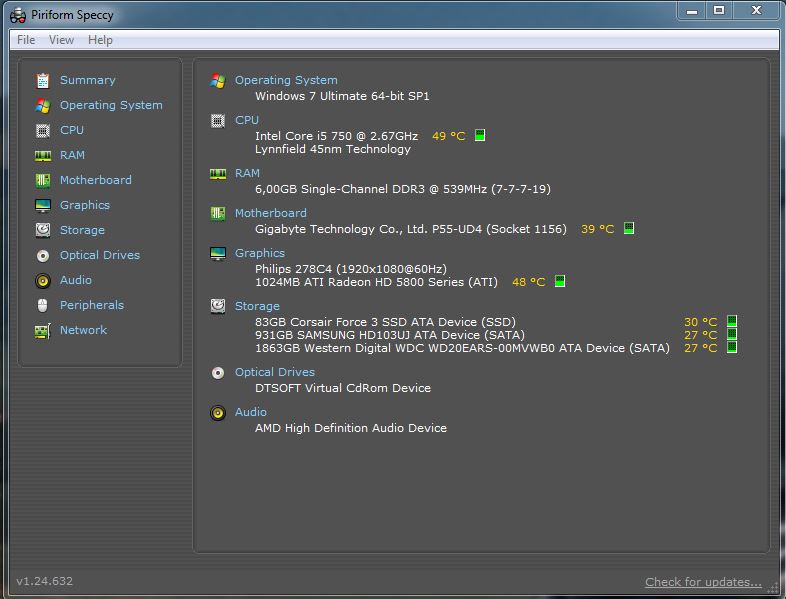
Task: Open the Help menu
Action: click(100, 40)
